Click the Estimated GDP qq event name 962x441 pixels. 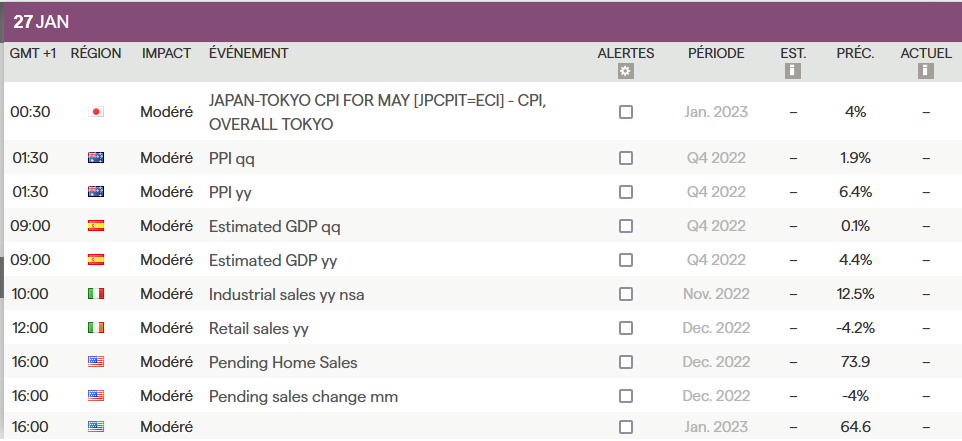pyautogui.click(x=275, y=226)
